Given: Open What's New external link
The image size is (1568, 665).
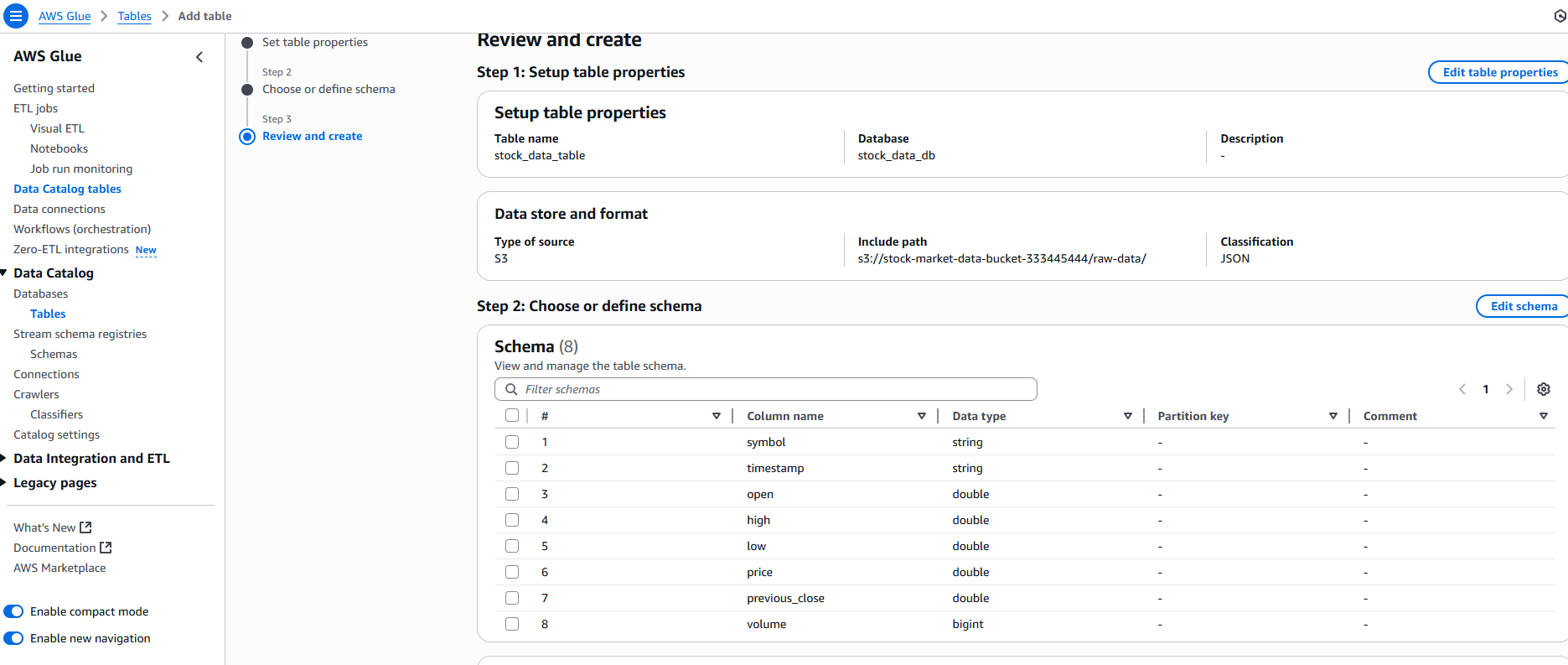Looking at the screenshot, I should click(52, 527).
